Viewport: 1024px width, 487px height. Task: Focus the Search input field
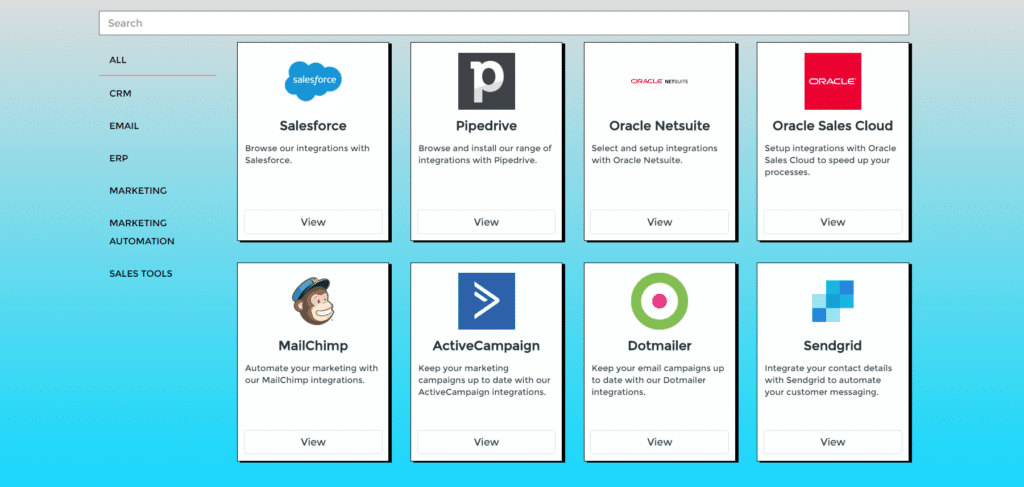point(504,23)
